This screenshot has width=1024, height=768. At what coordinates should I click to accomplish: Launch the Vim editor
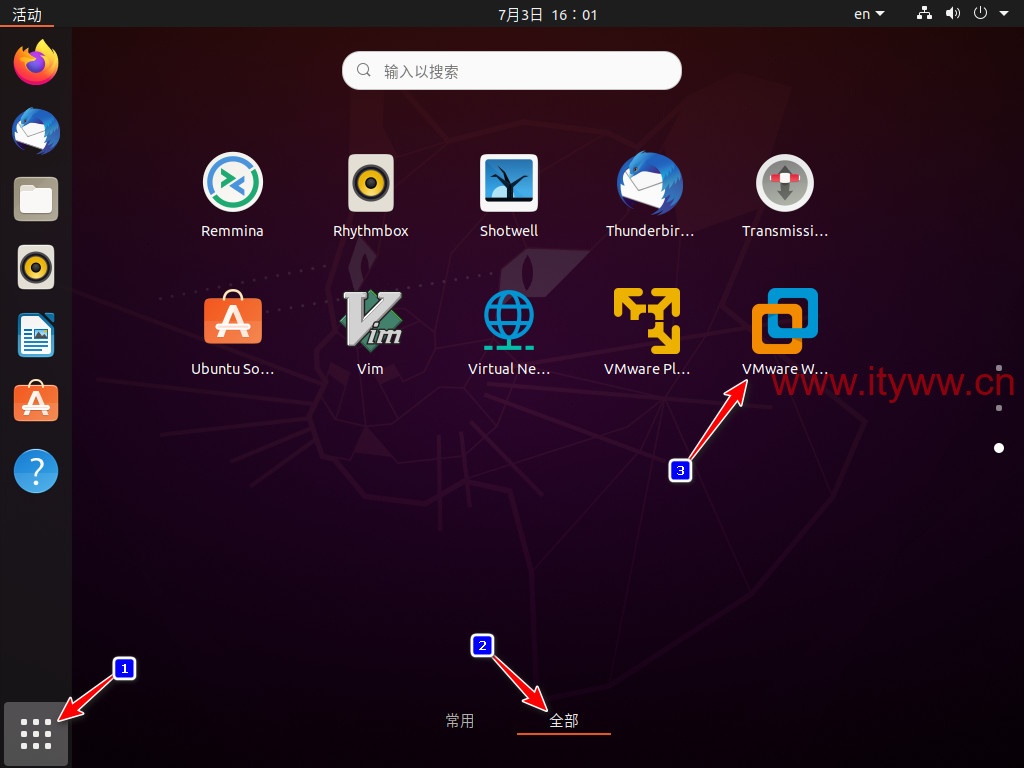370,332
